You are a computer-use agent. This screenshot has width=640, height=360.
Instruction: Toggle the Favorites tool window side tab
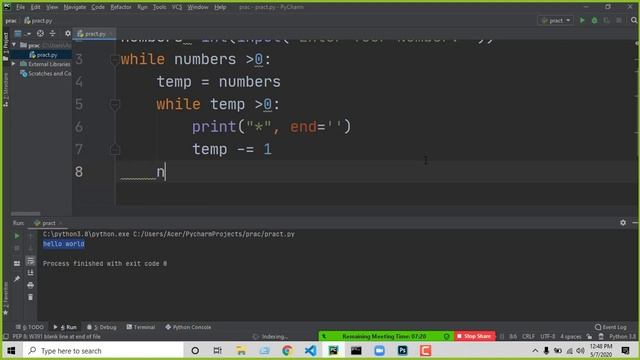pos(6,298)
